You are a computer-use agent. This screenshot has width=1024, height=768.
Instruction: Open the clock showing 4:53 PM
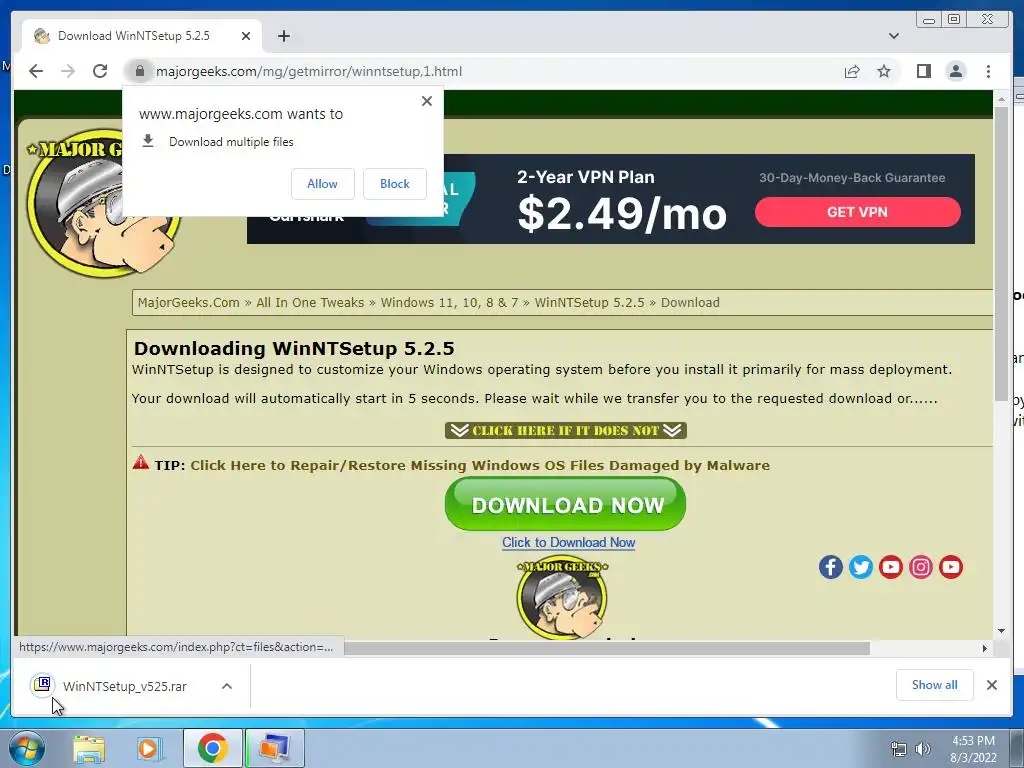(973, 749)
